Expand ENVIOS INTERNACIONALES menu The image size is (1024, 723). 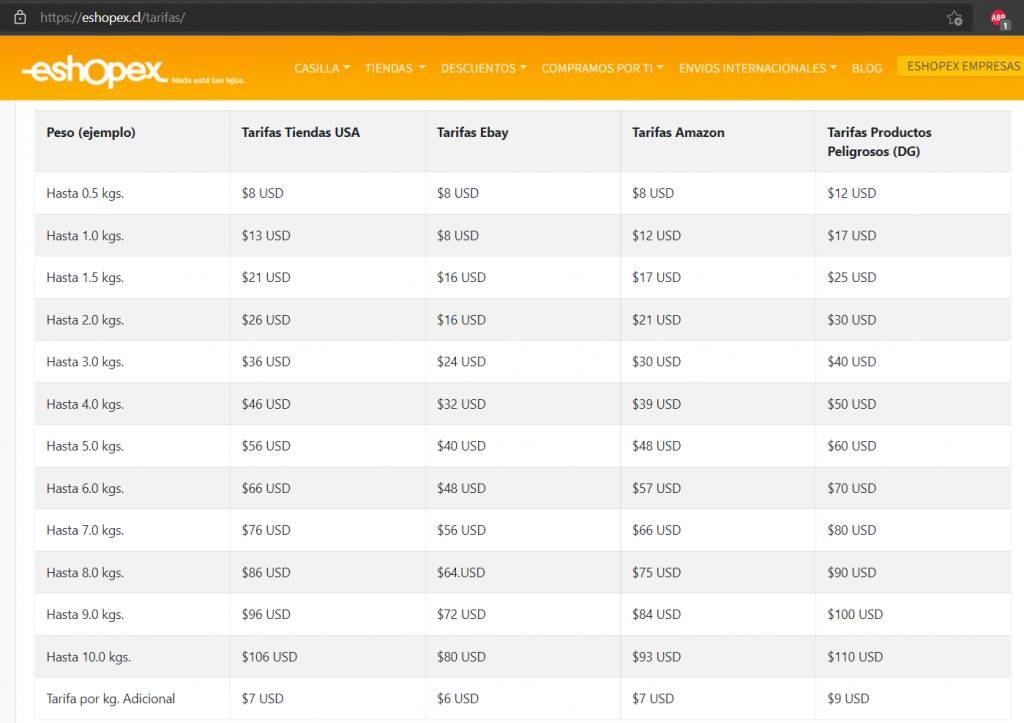click(x=758, y=68)
